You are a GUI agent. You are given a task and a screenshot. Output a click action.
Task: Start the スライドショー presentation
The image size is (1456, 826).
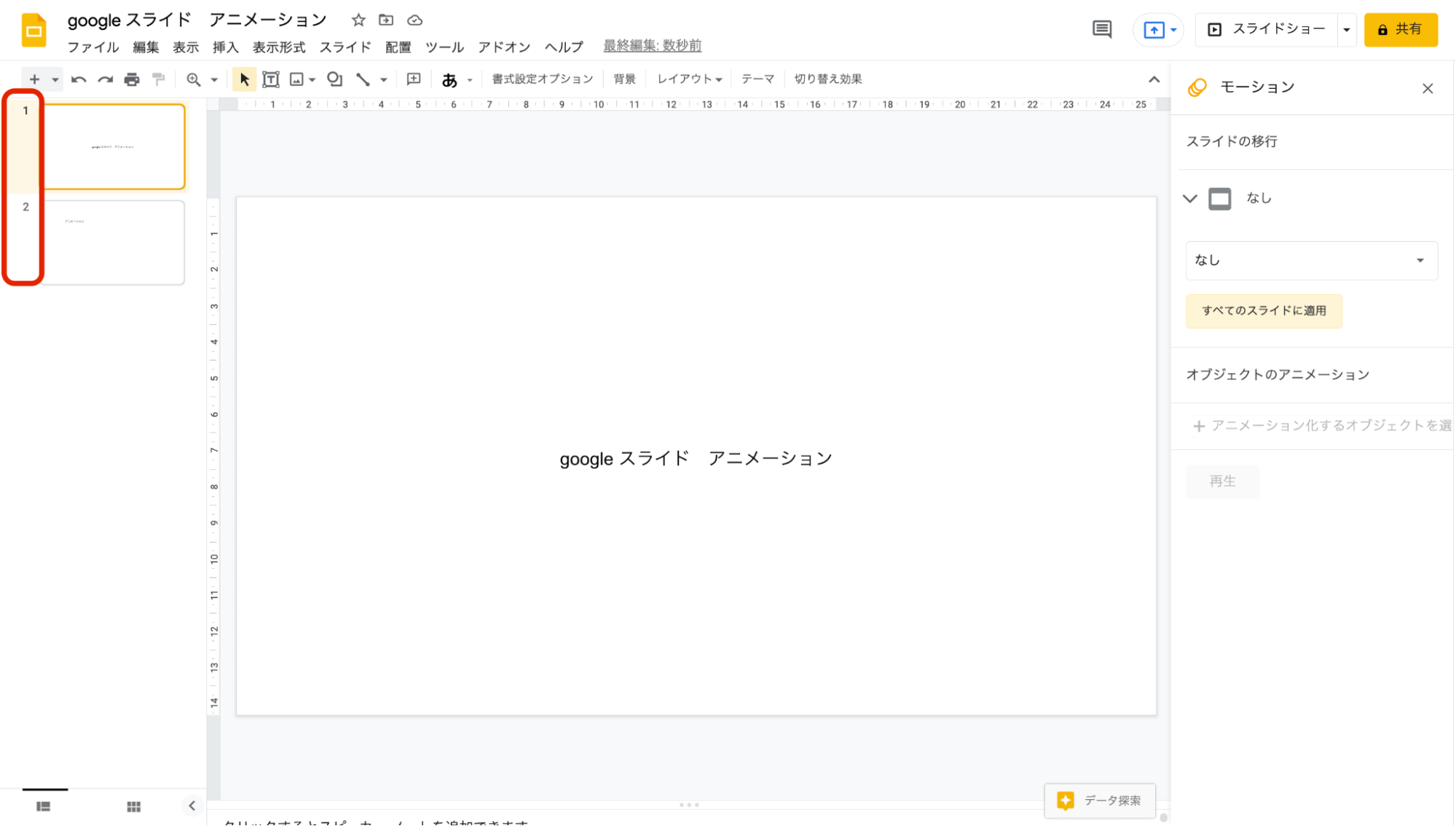[x=1267, y=30]
